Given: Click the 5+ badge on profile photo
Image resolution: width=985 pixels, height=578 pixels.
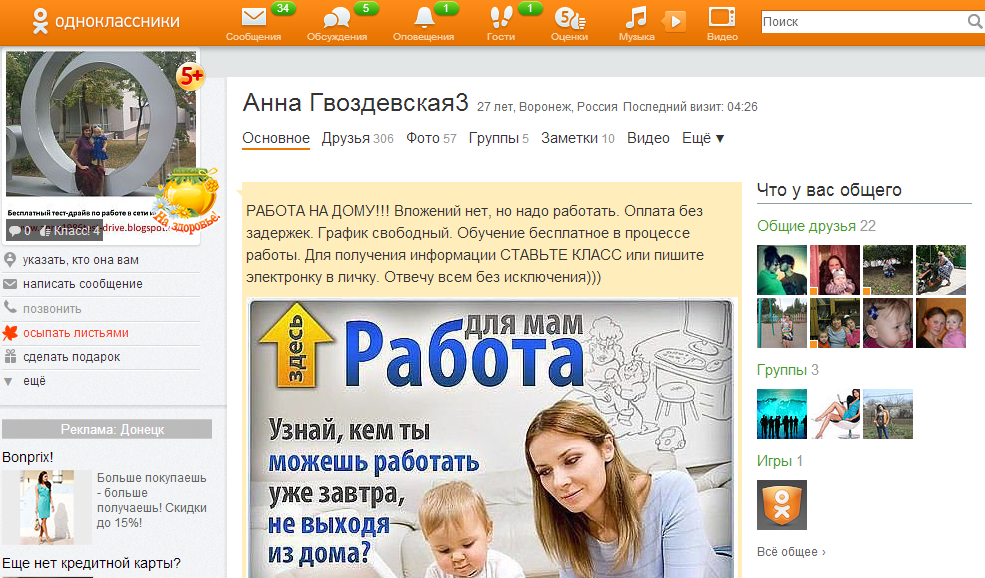Looking at the screenshot, I should point(191,77).
